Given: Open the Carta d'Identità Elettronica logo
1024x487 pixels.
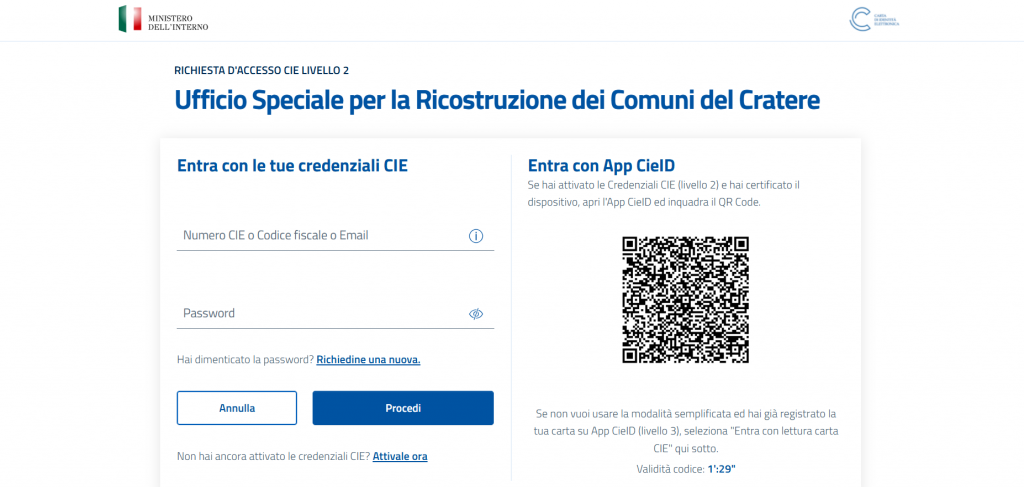Looking at the screenshot, I should 874,19.
